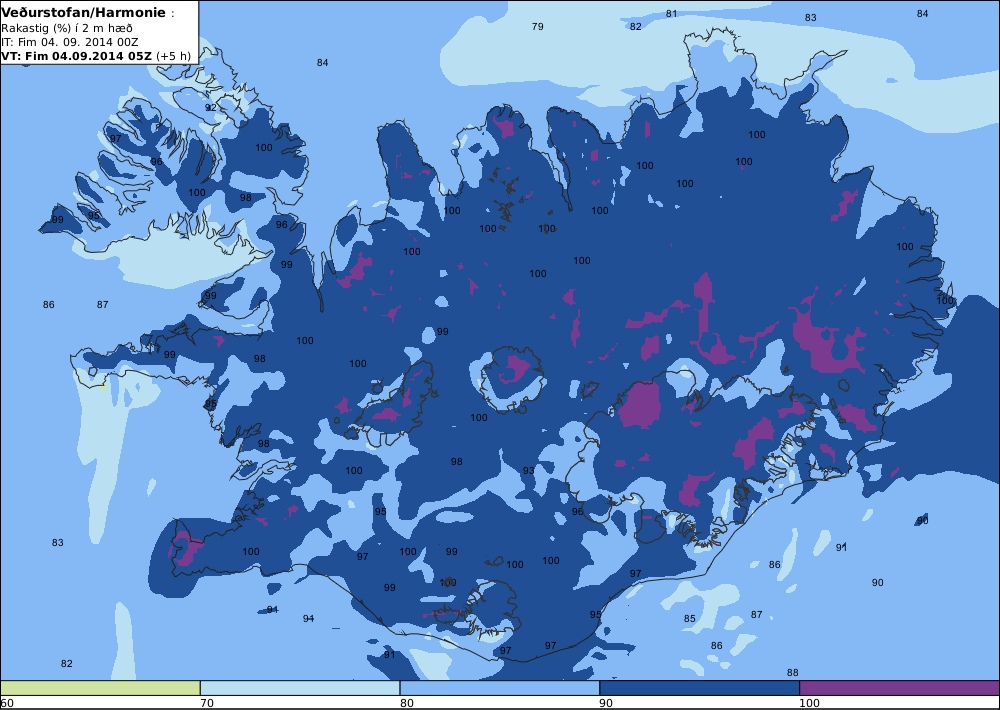Click the yellow-green 60–70 legend color band

[x=100, y=688]
